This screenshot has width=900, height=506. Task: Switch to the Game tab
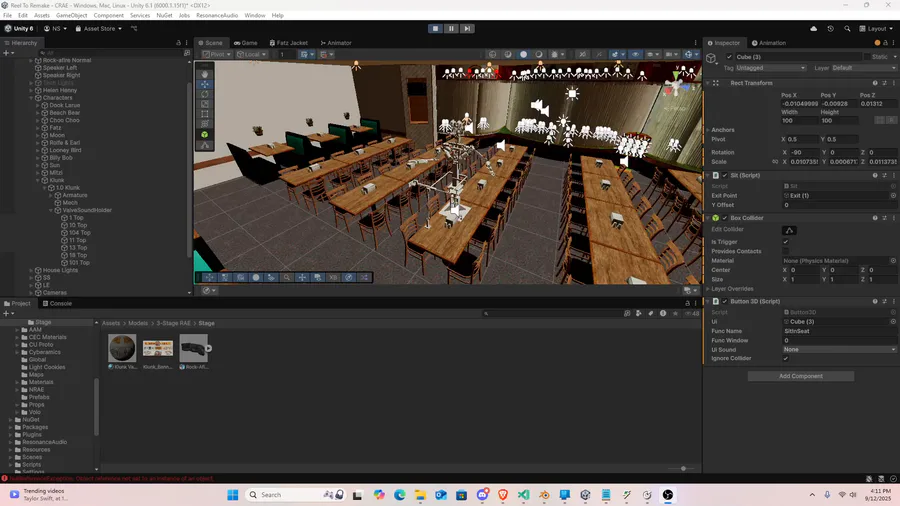point(246,43)
